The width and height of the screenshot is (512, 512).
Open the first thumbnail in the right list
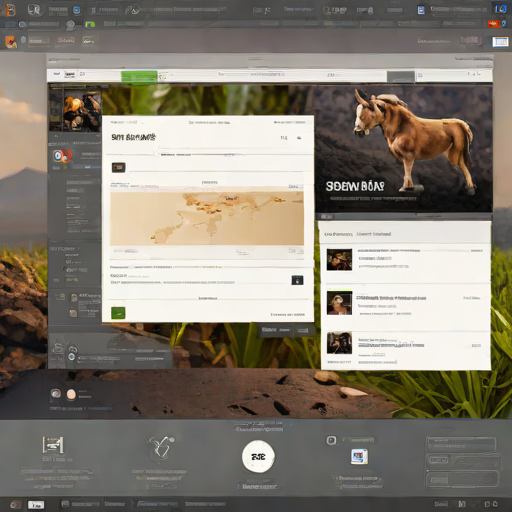pyautogui.click(x=339, y=260)
